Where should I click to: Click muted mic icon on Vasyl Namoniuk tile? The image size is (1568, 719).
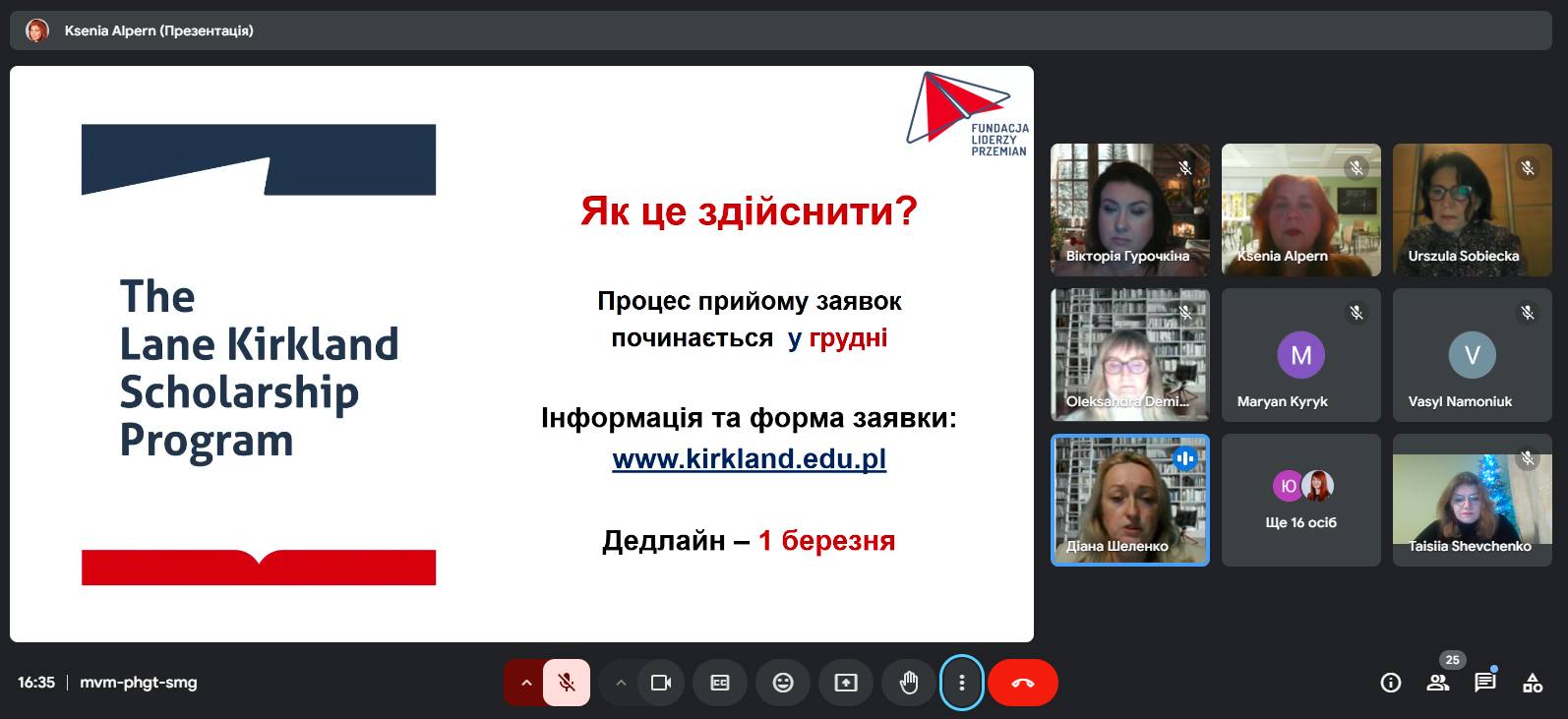tap(1528, 313)
